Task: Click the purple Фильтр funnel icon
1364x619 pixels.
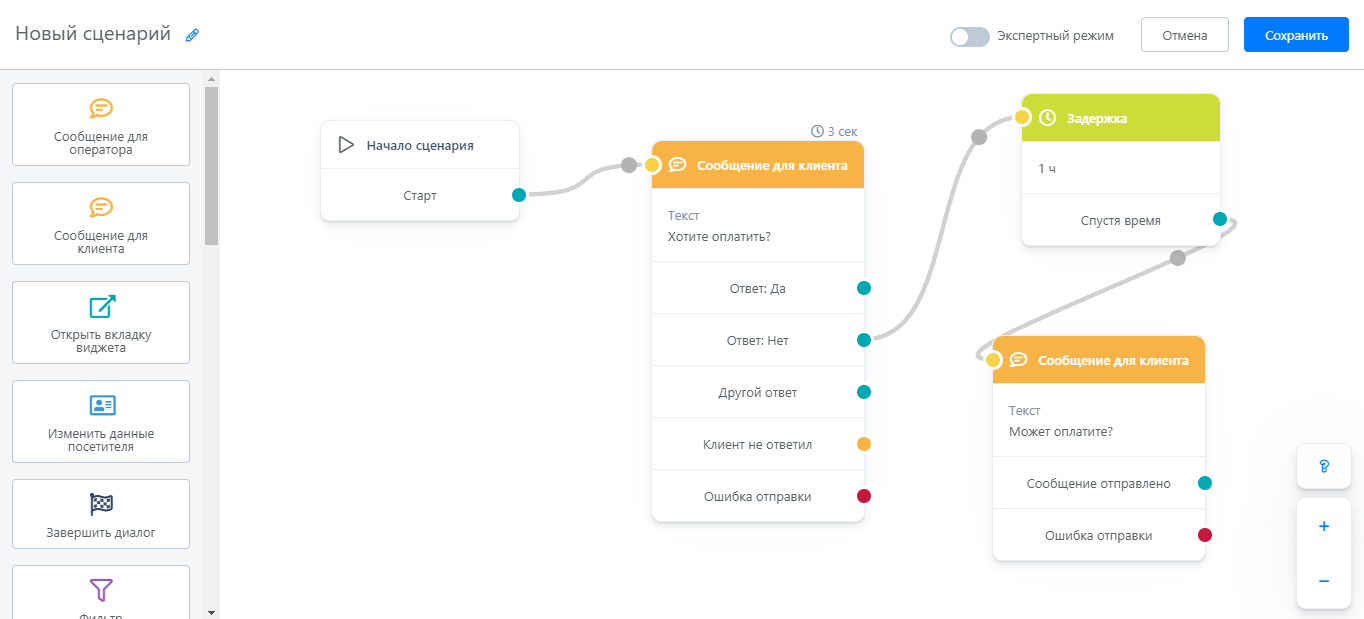Action: click(101, 589)
